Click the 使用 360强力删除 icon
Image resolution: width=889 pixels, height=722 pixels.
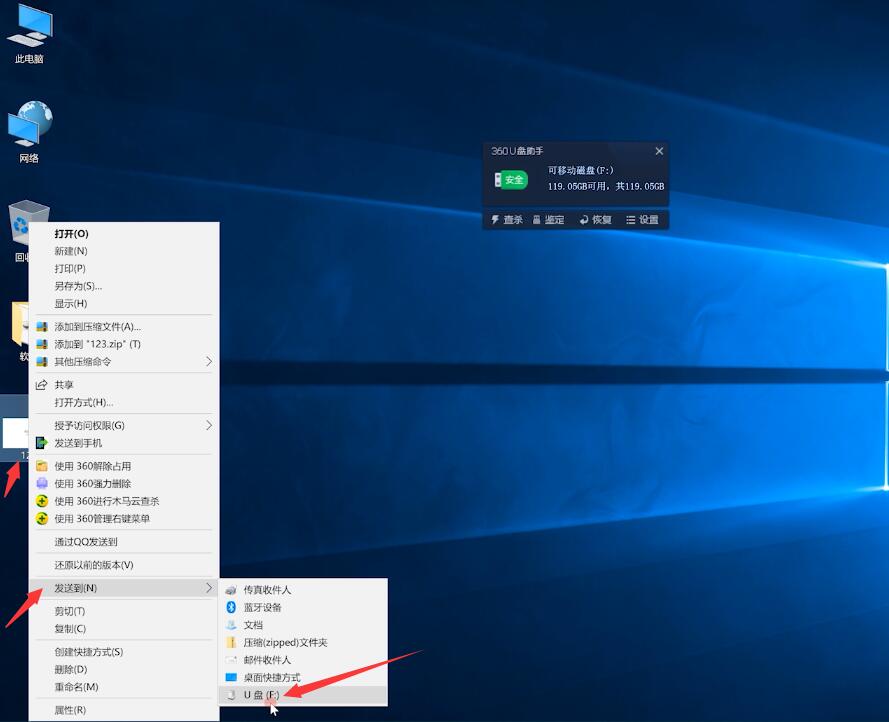(41, 484)
